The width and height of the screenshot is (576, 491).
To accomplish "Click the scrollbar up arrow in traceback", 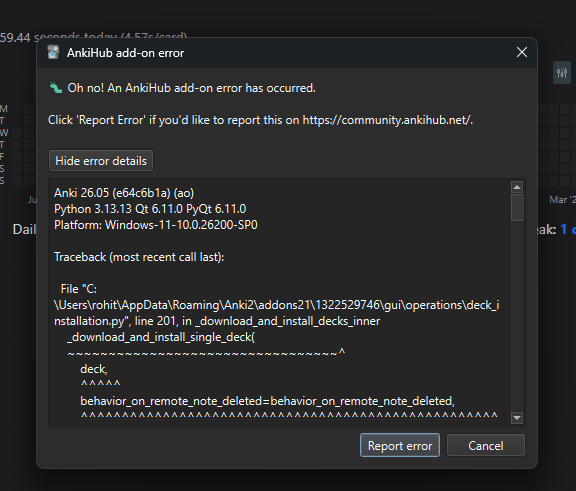I will (x=517, y=187).
